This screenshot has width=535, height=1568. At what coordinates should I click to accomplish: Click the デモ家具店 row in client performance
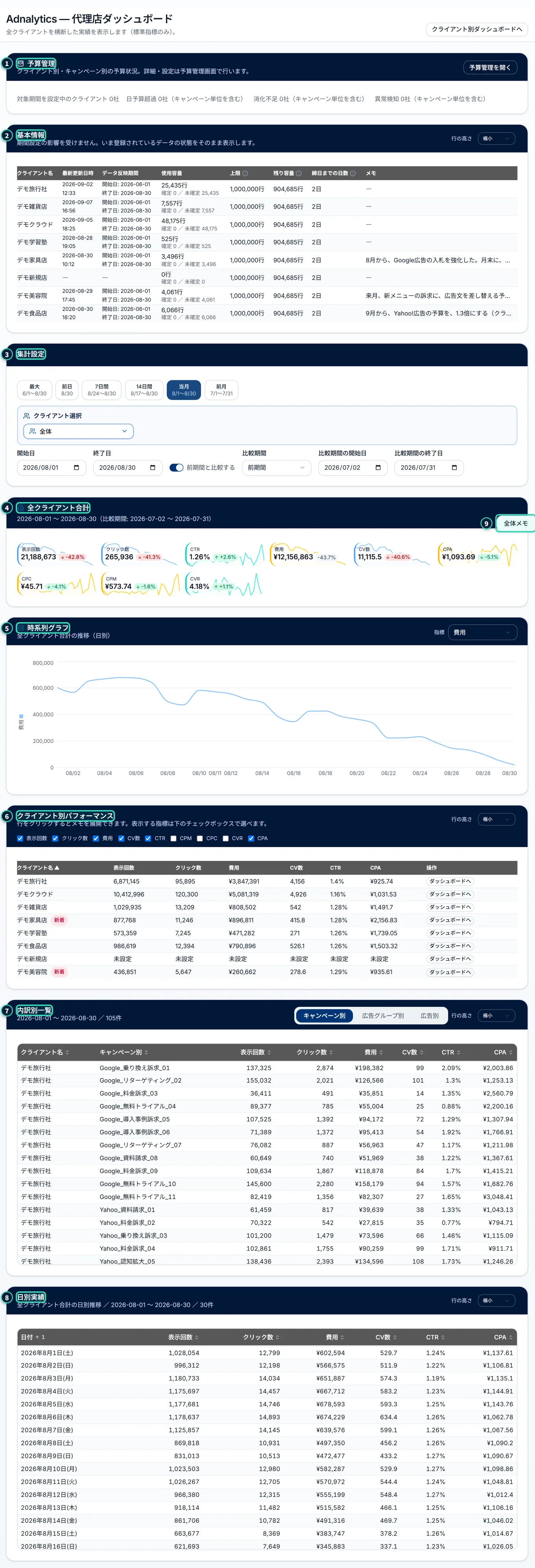267,920
